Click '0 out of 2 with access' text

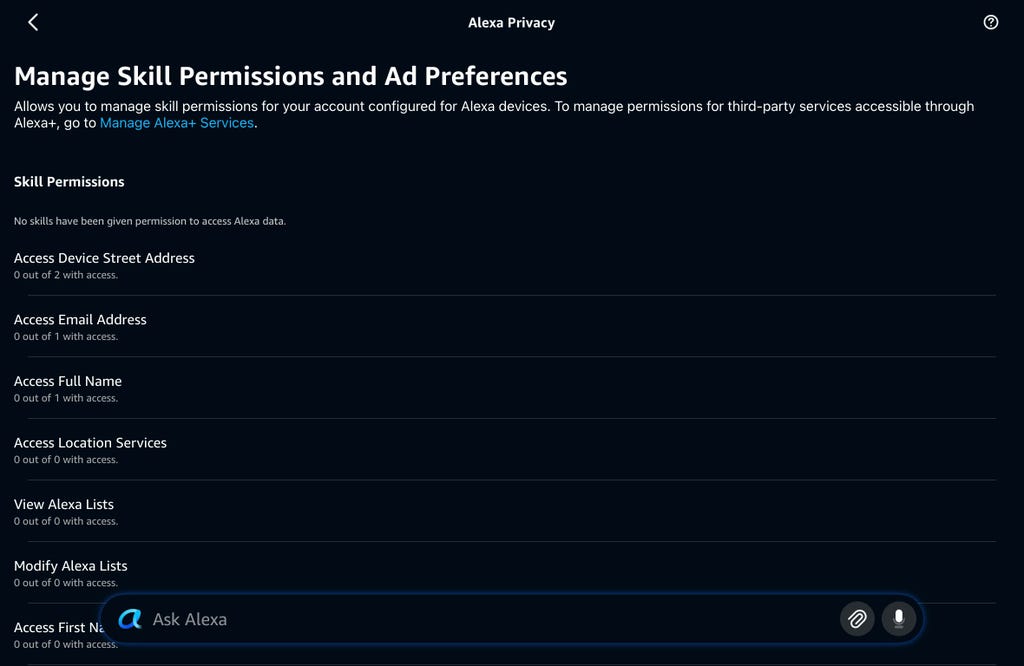click(x=66, y=275)
